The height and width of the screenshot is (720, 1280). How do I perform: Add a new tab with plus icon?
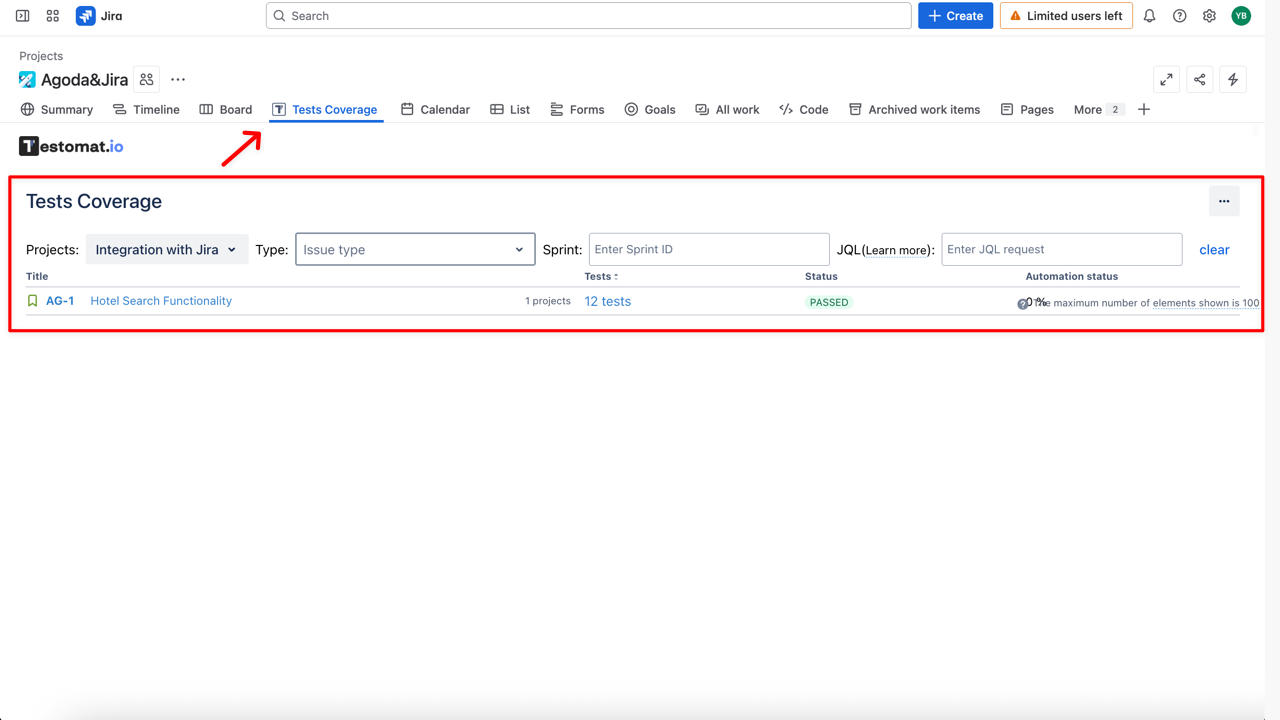coord(1144,109)
